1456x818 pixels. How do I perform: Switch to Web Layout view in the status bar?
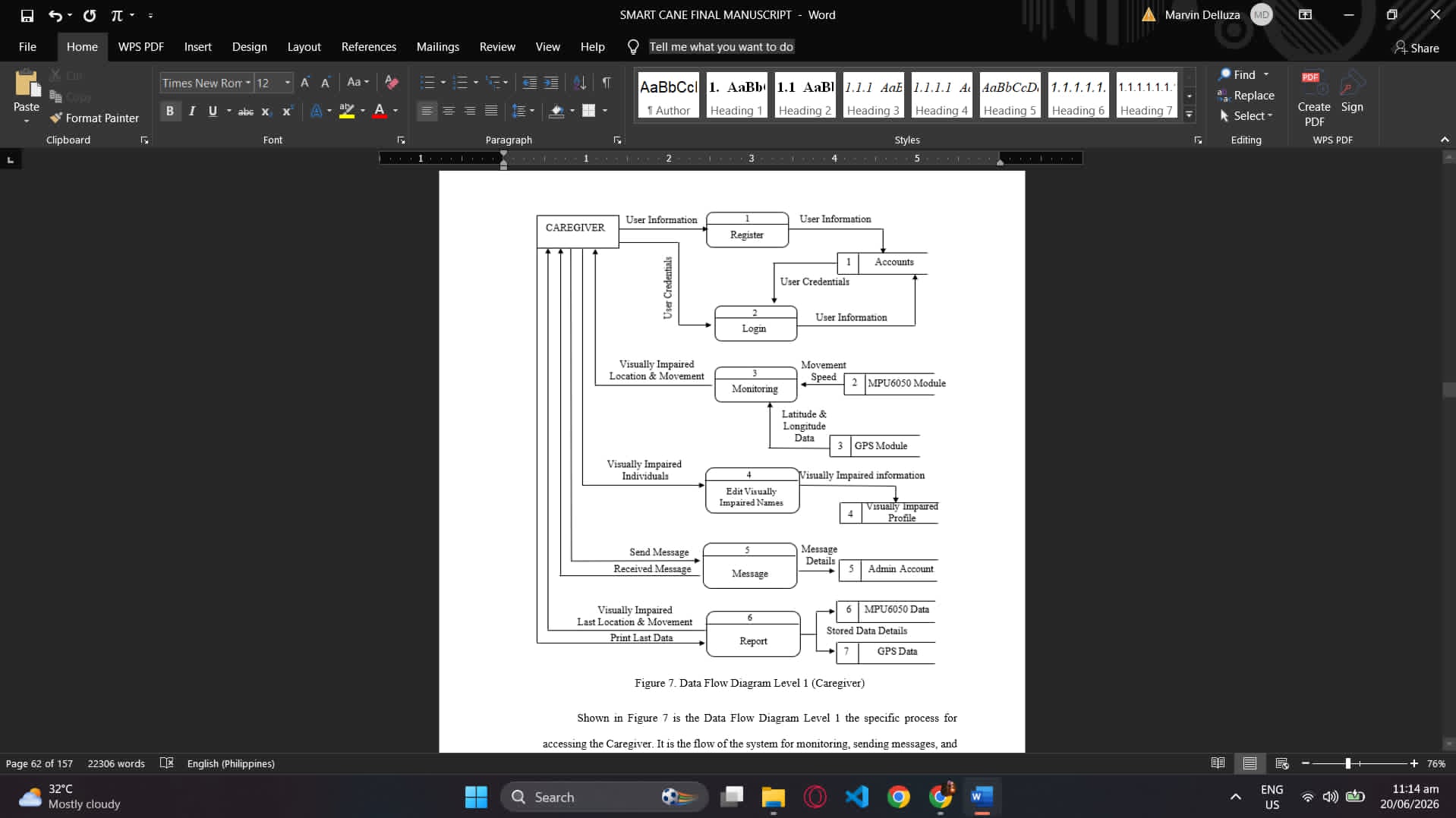(1282, 763)
